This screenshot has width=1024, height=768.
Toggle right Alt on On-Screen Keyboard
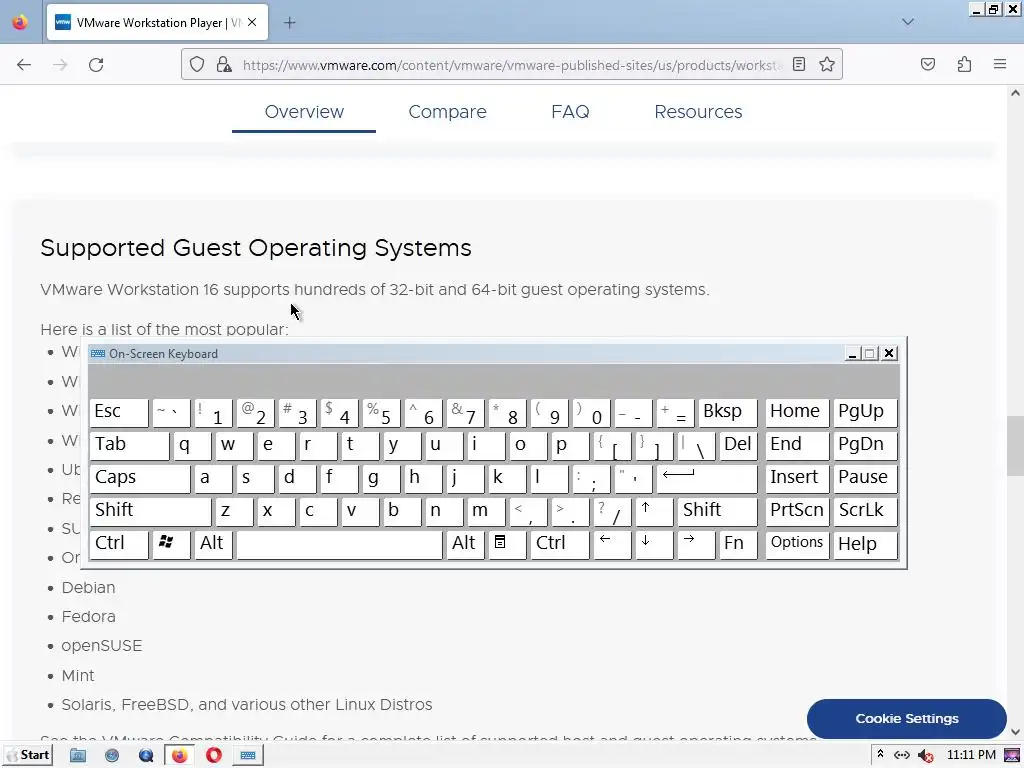[465, 544]
